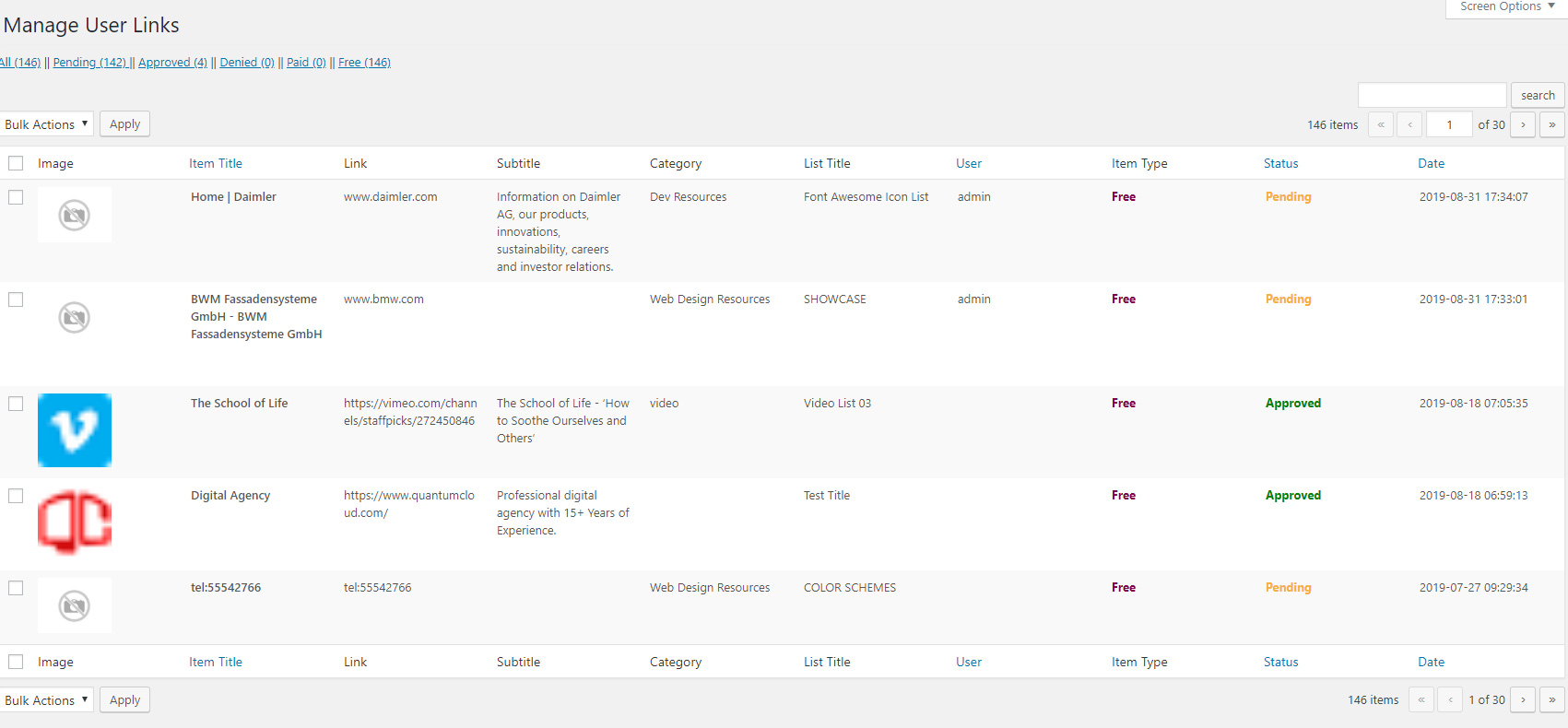Viewport: 1568px width, 728px height.
Task: Filter links by Pending (142)
Action: 89,63
